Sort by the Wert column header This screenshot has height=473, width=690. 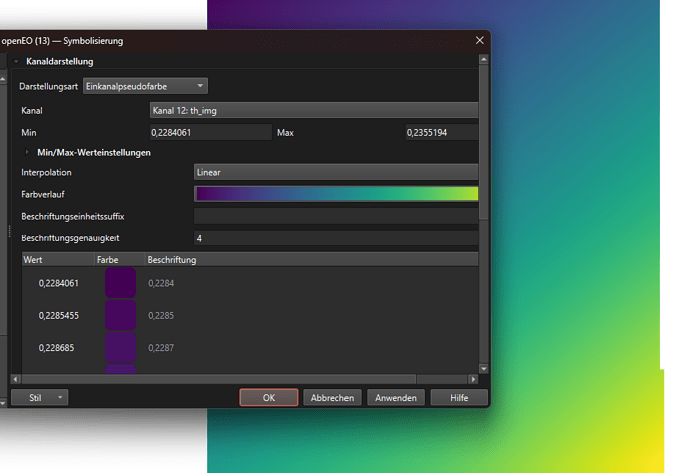(x=56, y=260)
